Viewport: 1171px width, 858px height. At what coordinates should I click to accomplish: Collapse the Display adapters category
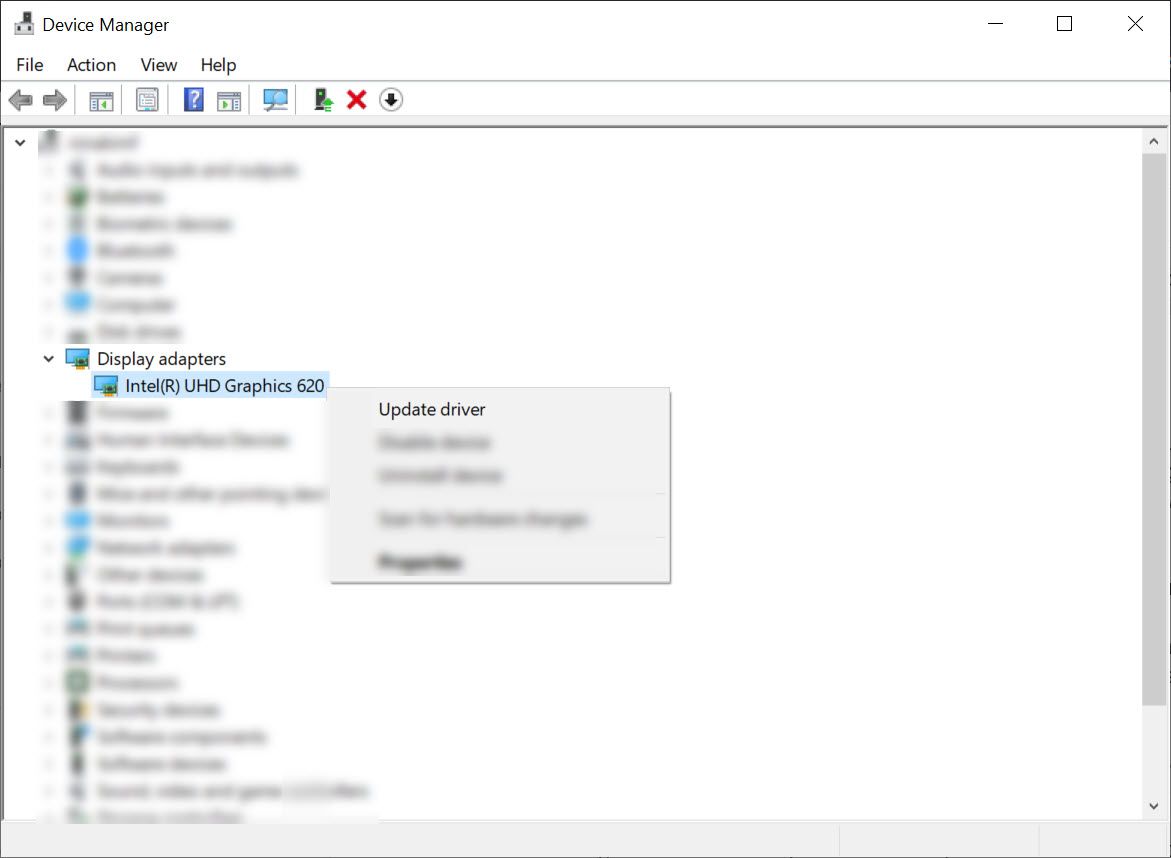49,359
